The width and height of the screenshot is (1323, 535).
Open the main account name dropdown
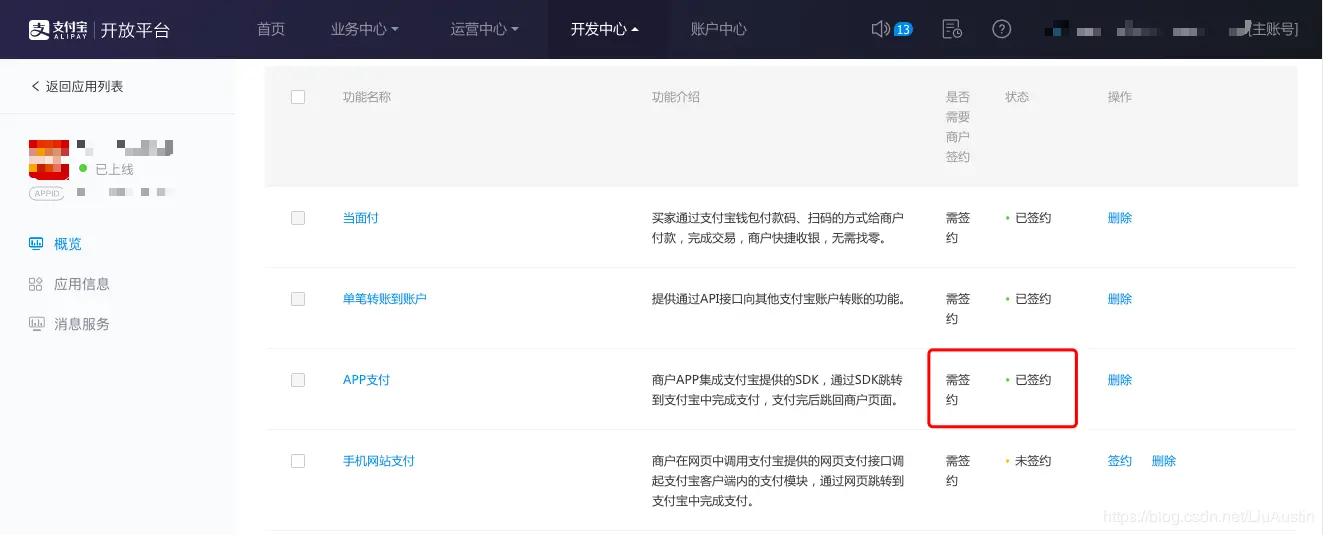[1172, 30]
